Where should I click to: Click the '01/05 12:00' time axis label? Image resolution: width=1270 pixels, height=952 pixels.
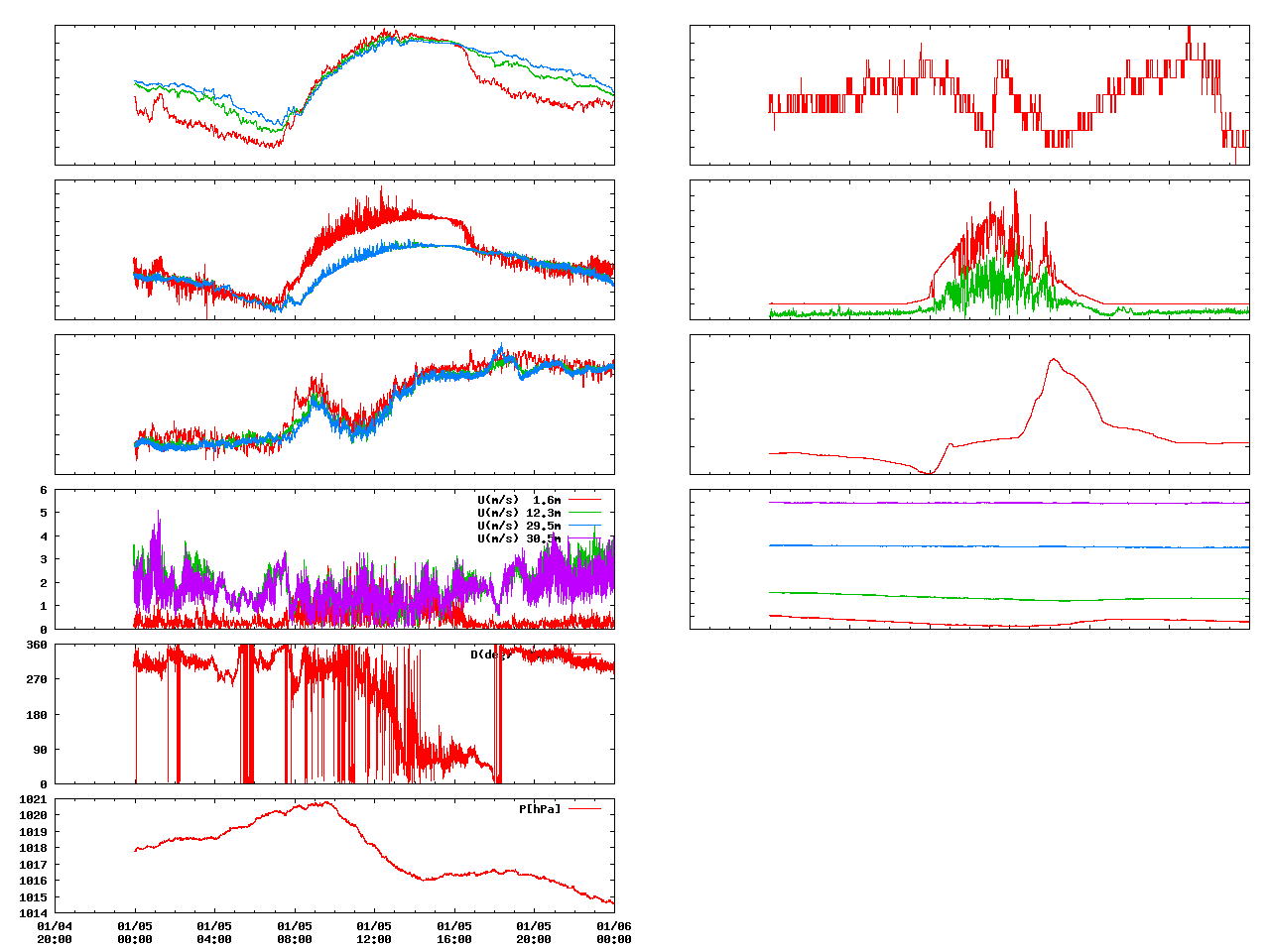374,933
